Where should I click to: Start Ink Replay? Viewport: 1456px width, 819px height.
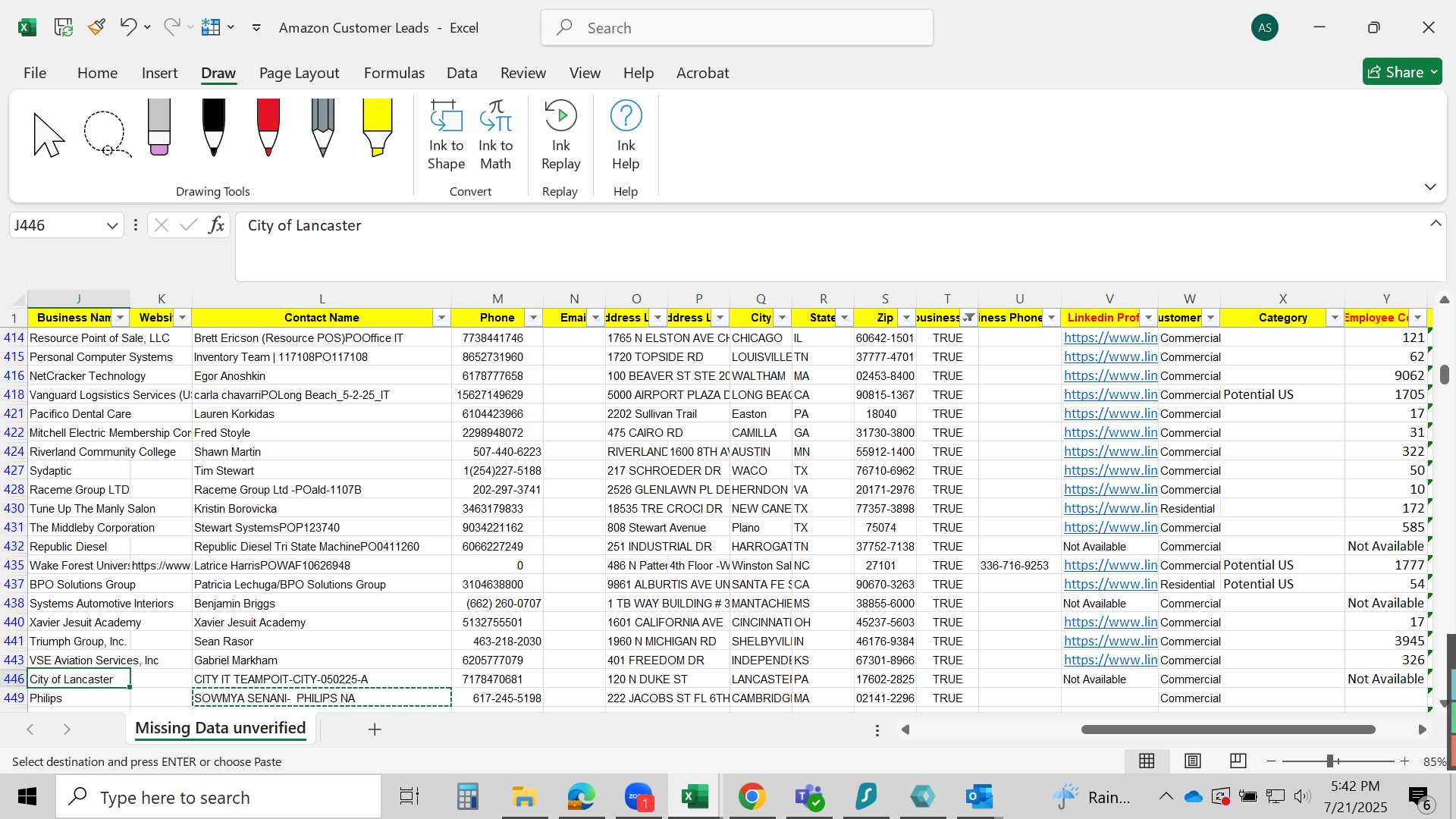pos(561,136)
